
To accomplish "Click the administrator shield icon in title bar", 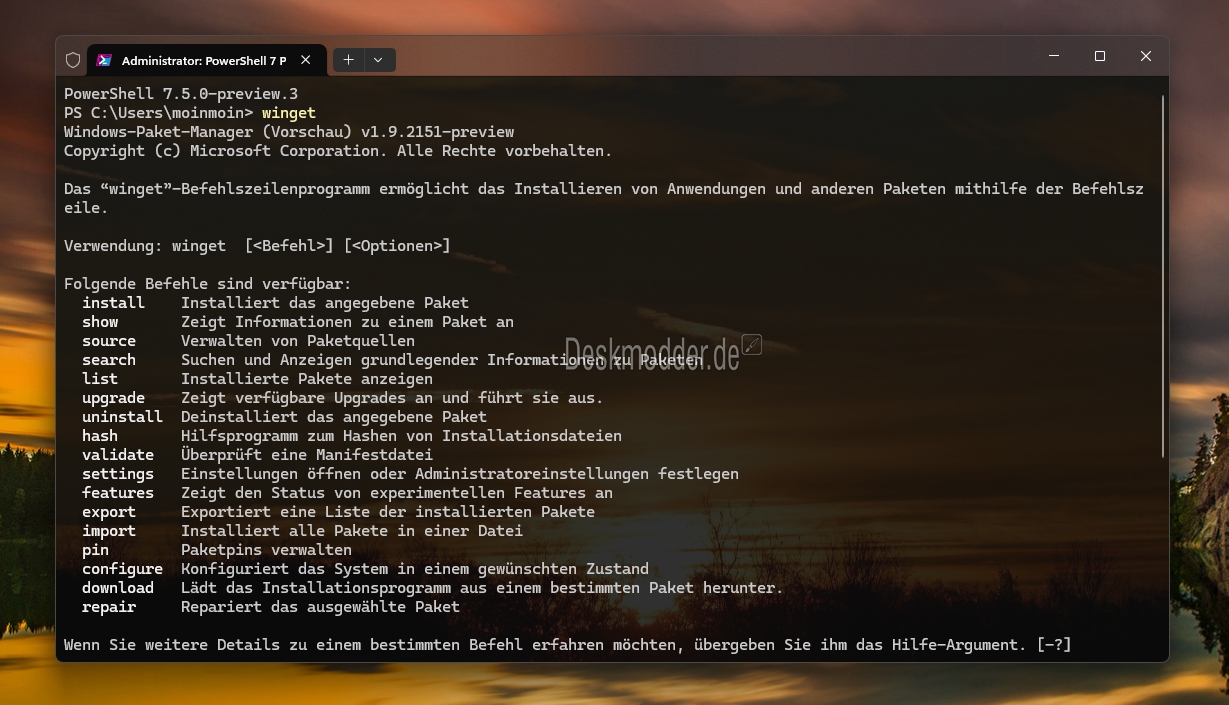I will coord(73,60).
